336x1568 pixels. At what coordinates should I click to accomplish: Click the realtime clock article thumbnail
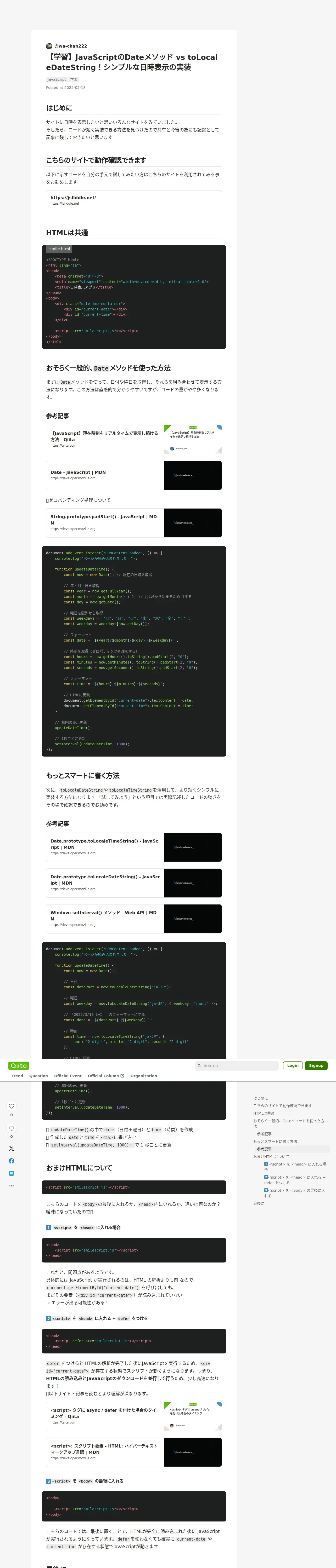[x=193, y=440]
